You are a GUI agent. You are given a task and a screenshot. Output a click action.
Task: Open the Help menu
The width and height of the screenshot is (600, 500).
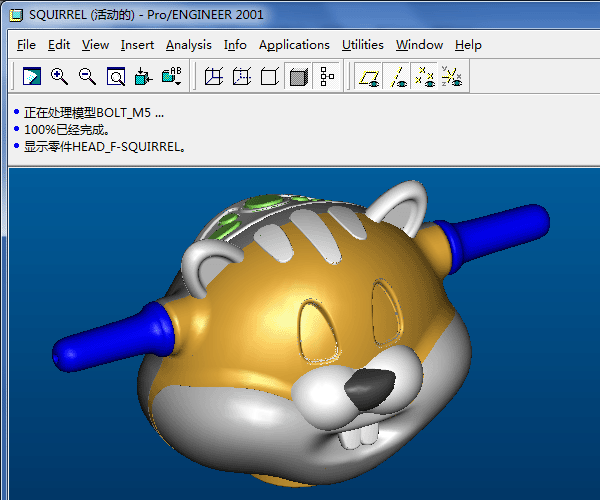click(x=468, y=45)
